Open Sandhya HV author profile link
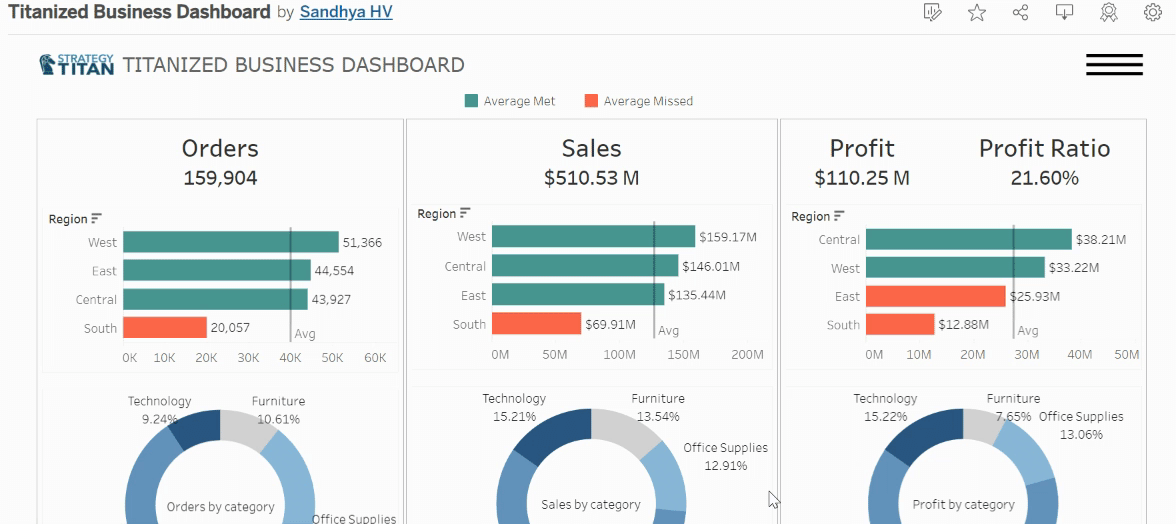This screenshot has width=1176, height=524. [346, 12]
